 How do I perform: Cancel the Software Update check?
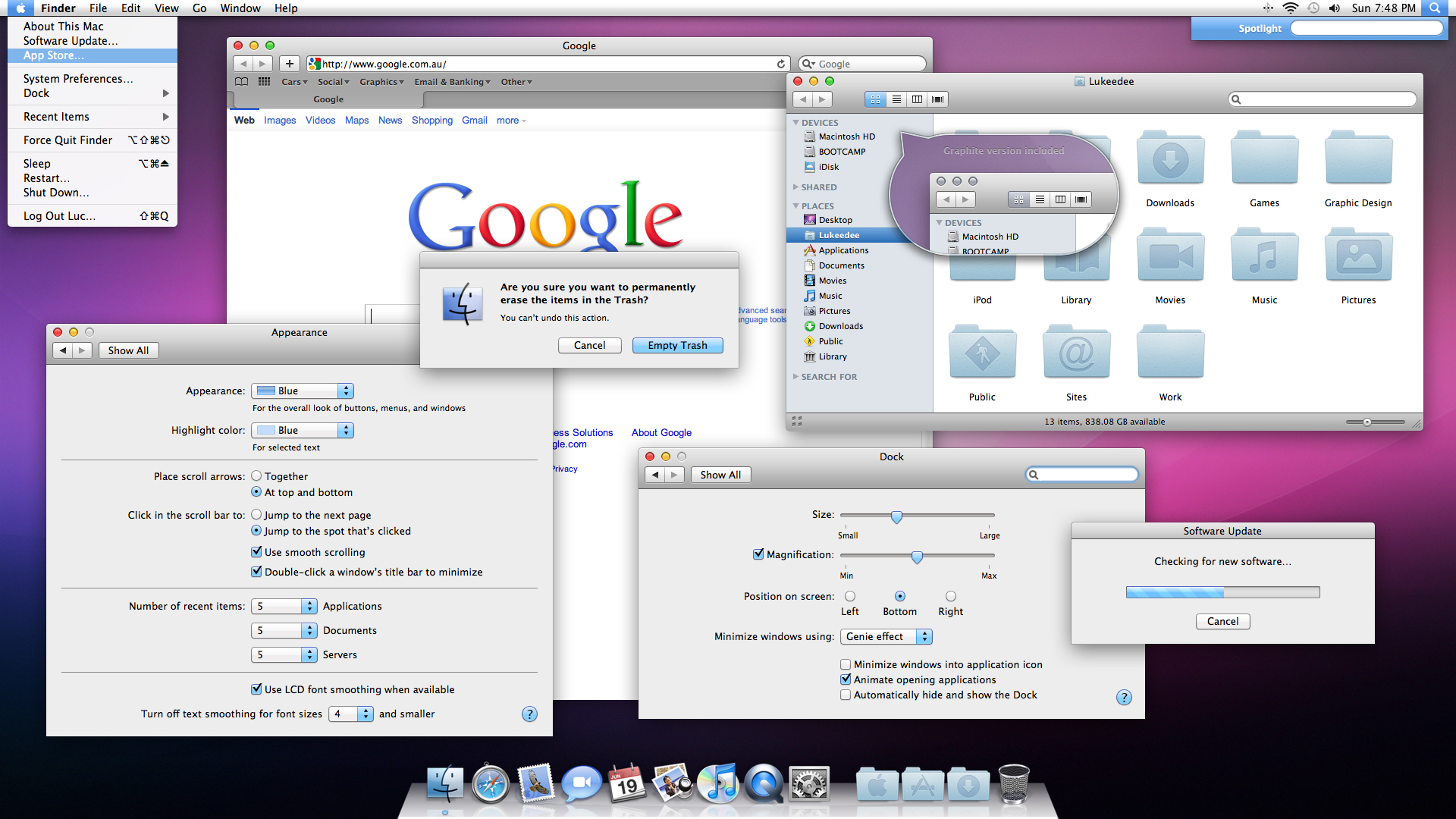tap(1222, 621)
